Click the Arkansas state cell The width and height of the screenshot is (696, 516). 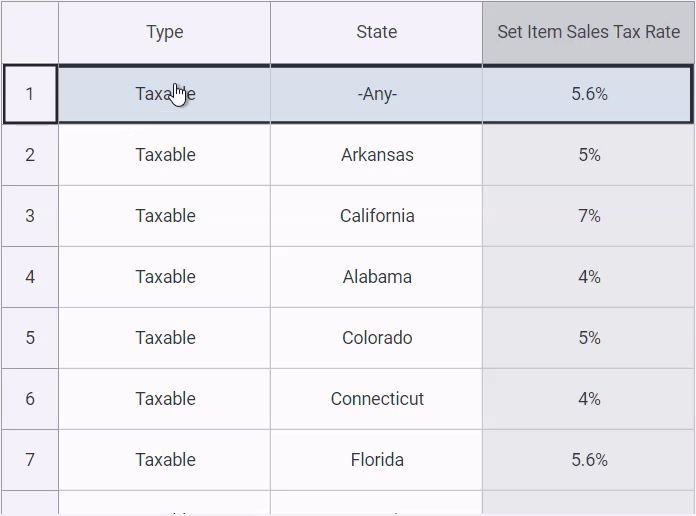(377, 155)
